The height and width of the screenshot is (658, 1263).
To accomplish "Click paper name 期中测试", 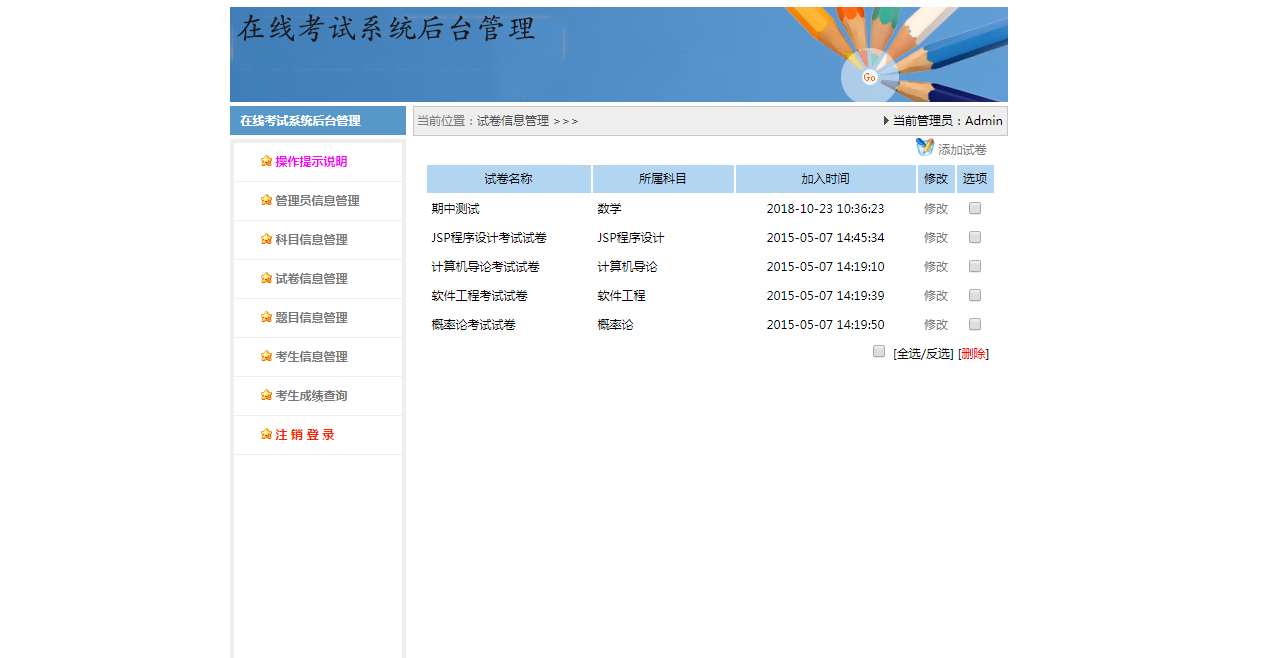I will 455,209.
